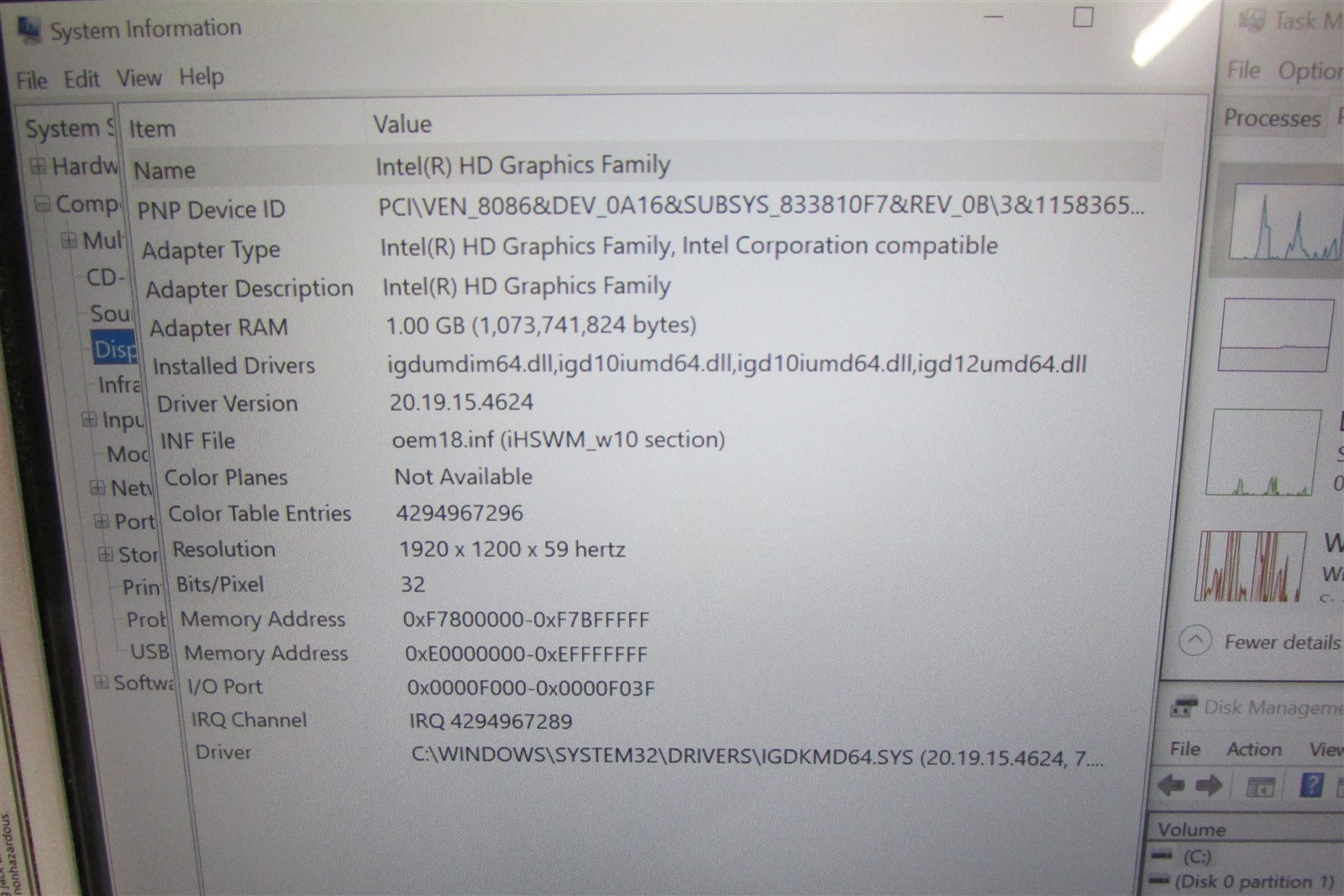Open the Action menu in Disk Management

pyautogui.click(x=1254, y=749)
